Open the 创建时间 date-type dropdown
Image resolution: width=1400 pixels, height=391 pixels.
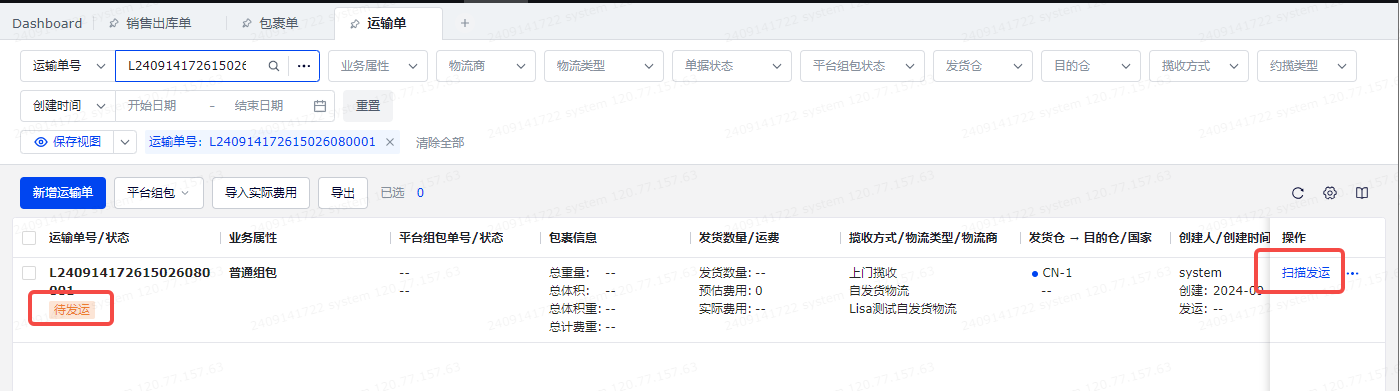coord(68,105)
